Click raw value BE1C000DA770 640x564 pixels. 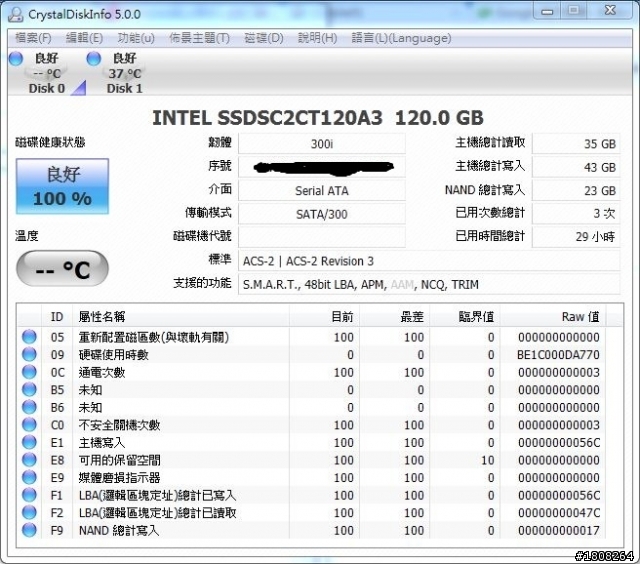click(x=558, y=355)
